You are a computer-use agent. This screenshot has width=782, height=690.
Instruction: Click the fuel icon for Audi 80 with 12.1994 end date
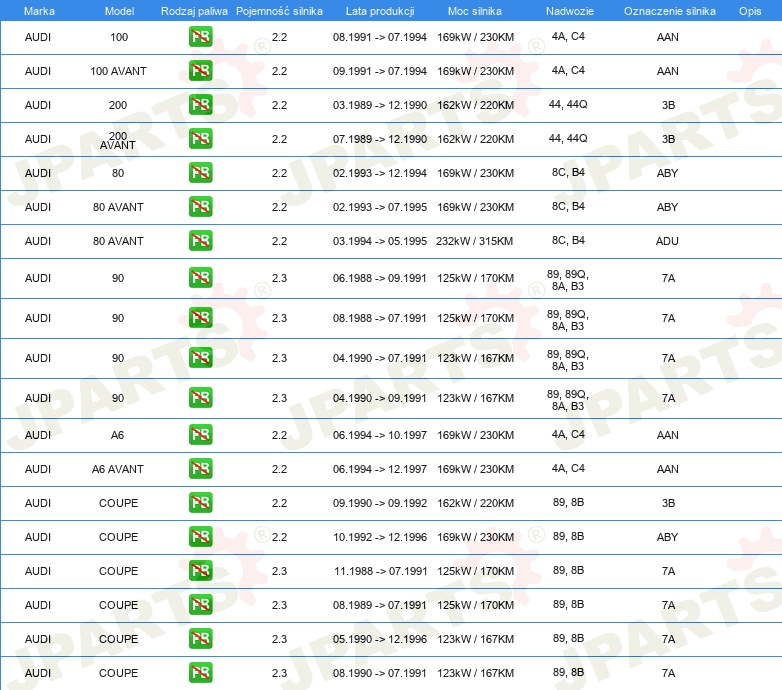(200, 173)
